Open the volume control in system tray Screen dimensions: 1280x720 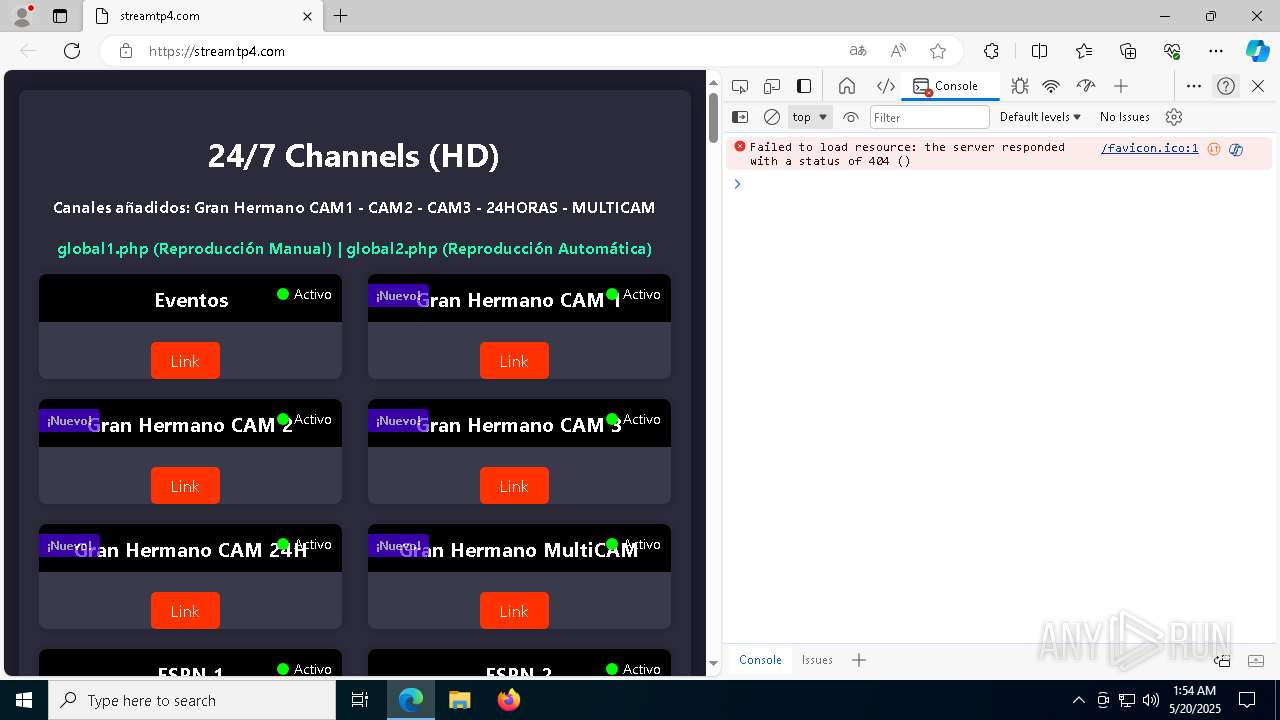click(x=1151, y=700)
